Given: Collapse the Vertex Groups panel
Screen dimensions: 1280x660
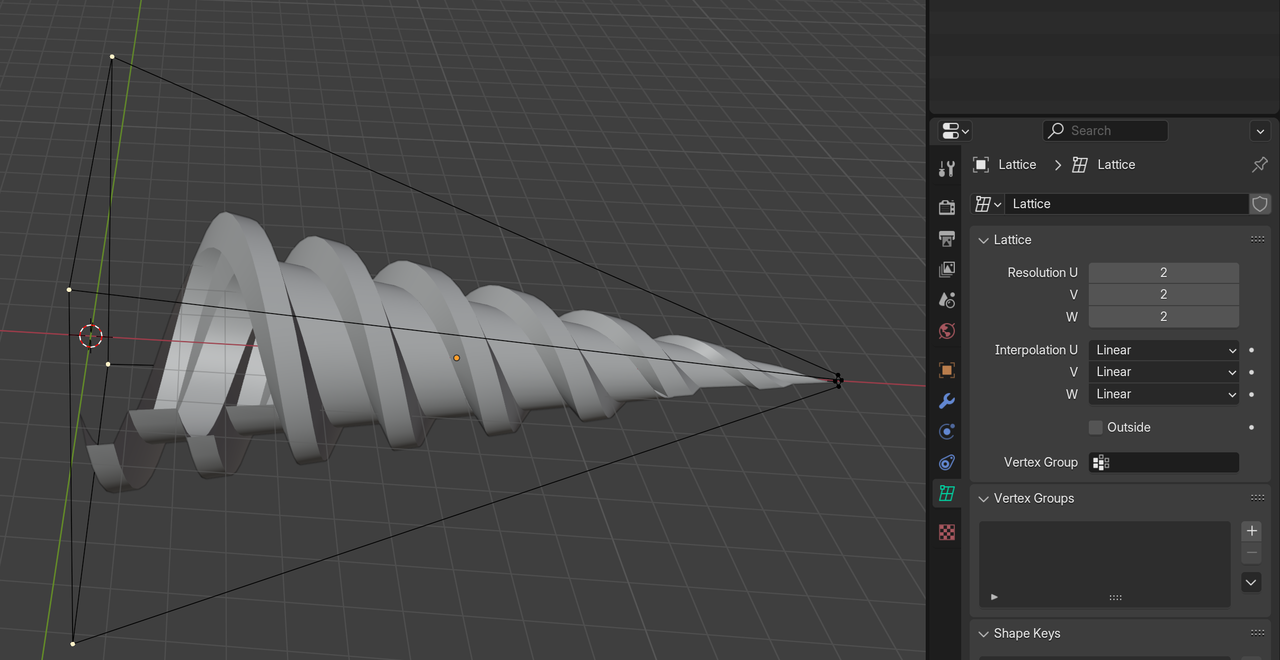Looking at the screenshot, I should click(984, 498).
